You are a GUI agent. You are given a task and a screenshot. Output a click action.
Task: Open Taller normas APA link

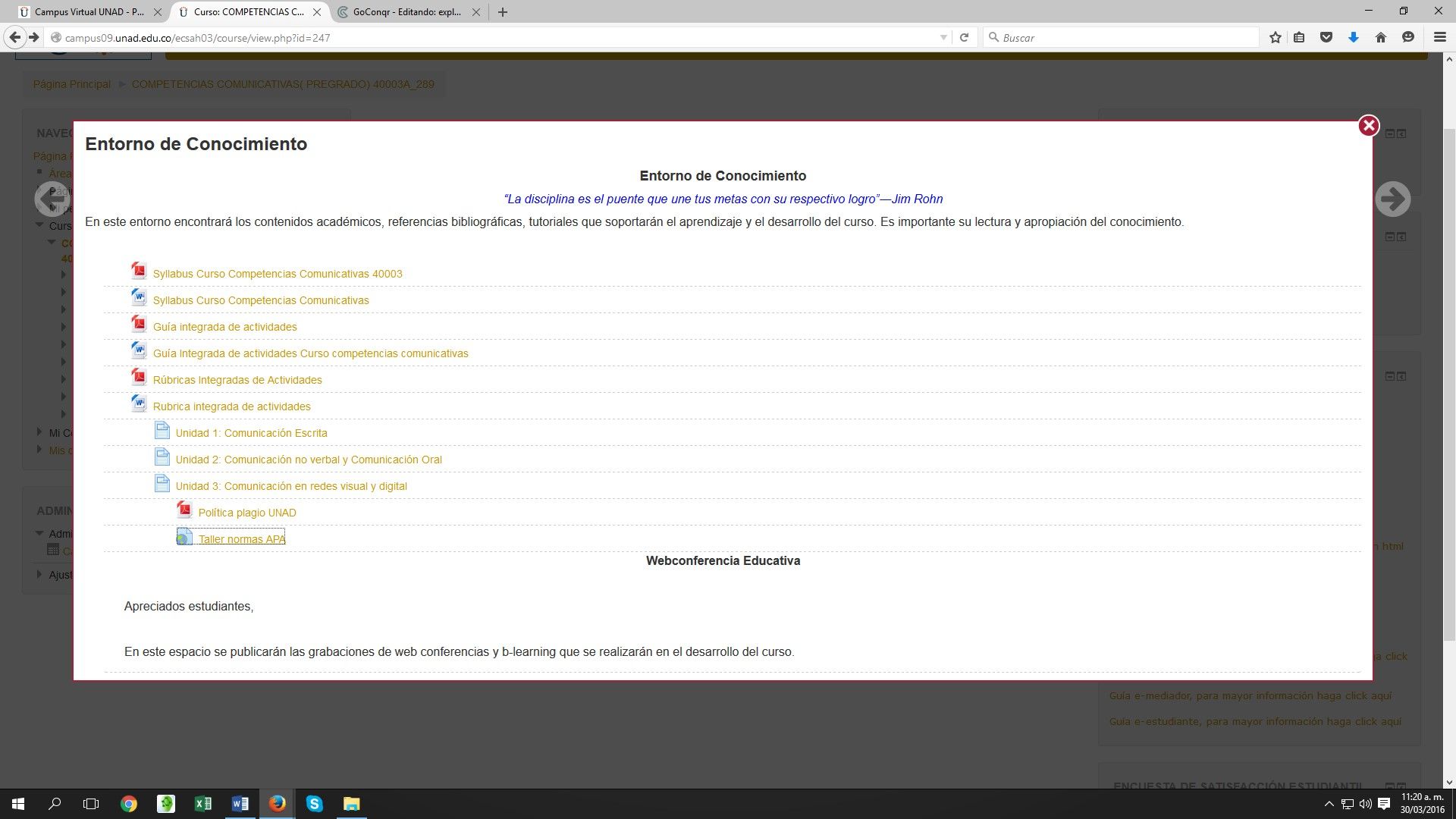tap(241, 539)
